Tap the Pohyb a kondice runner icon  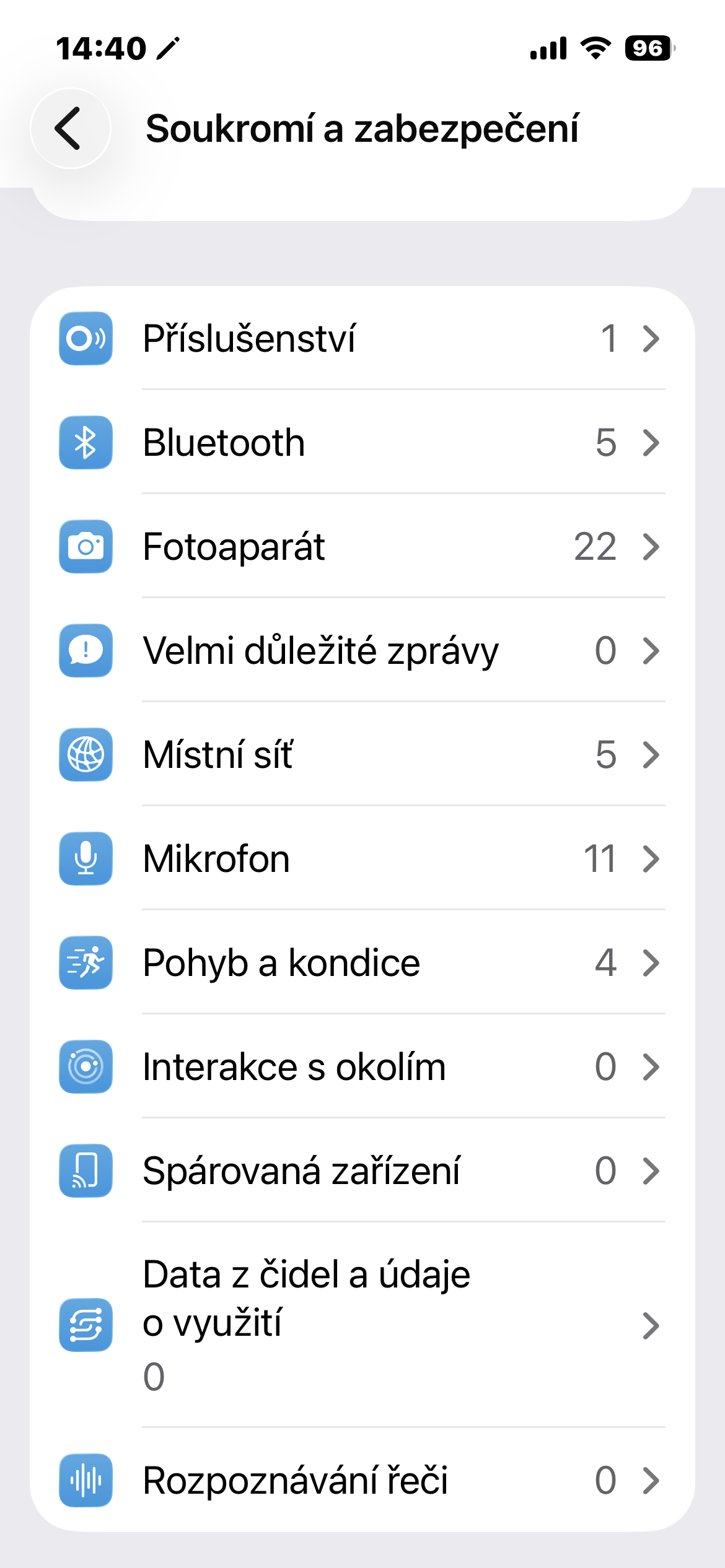pyautogui.click(x=86, y=963)
